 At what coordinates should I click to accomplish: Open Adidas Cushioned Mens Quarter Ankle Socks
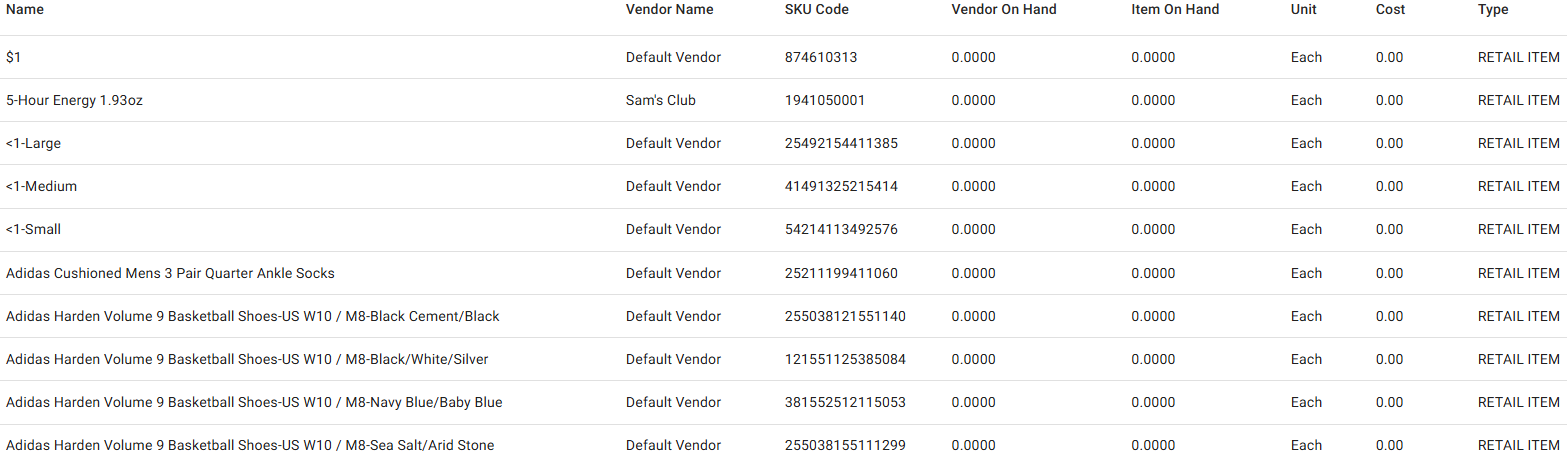click(170, 273)
